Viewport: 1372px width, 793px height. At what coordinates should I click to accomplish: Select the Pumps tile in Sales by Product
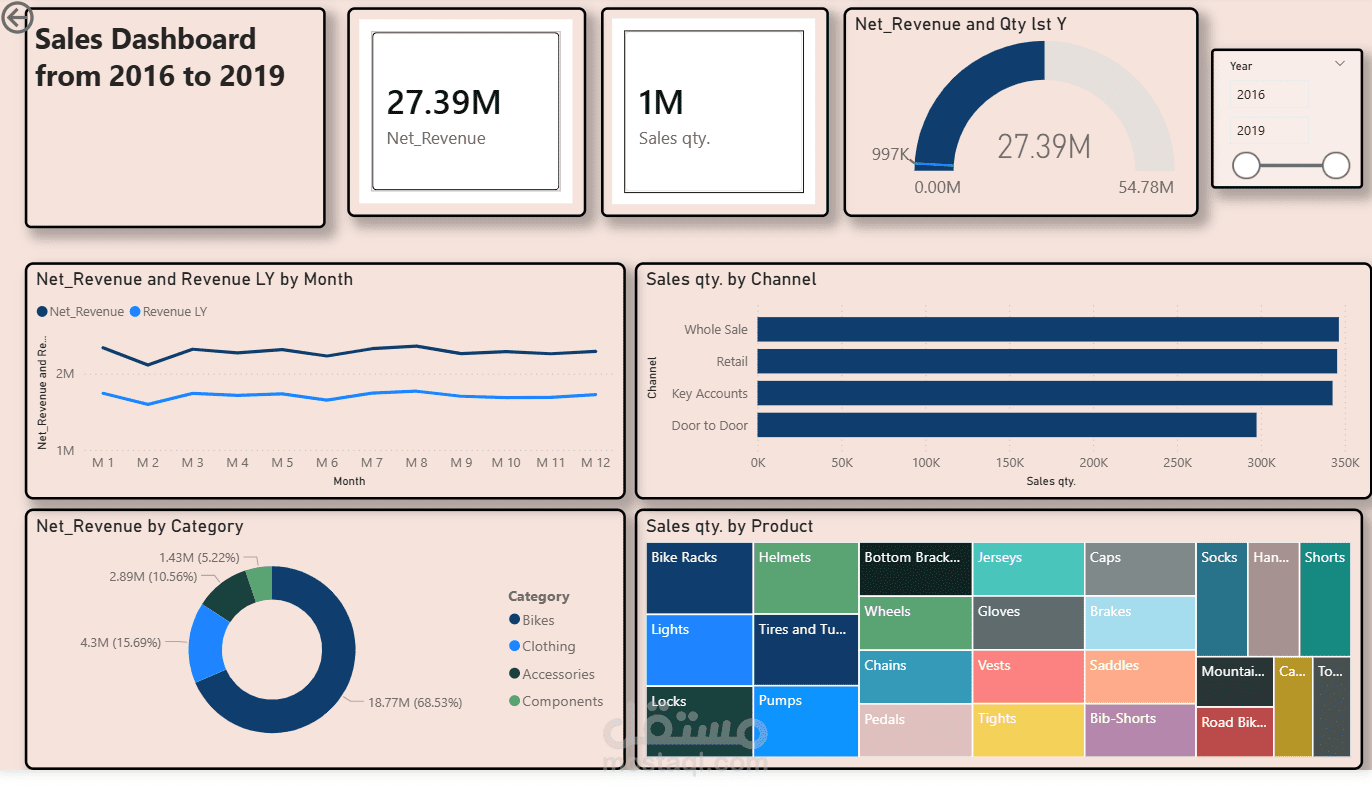point(805,720)
